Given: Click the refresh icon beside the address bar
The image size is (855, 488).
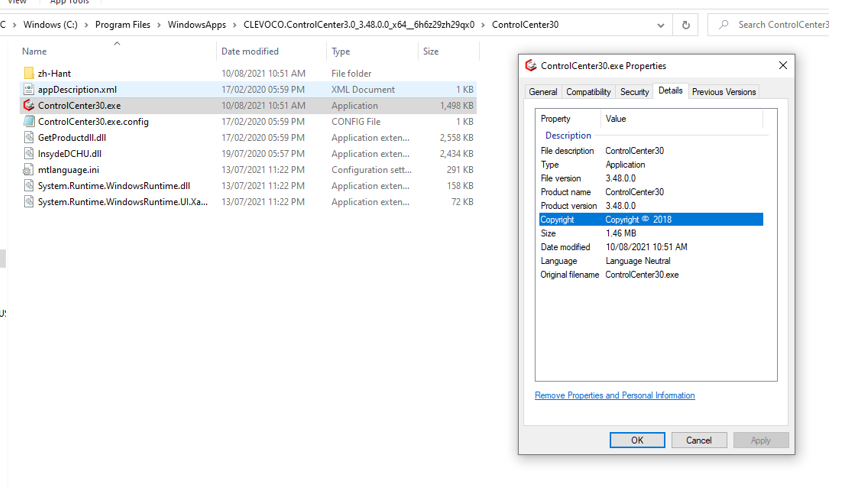Looking at the screenshot, I should coord(685,25).
